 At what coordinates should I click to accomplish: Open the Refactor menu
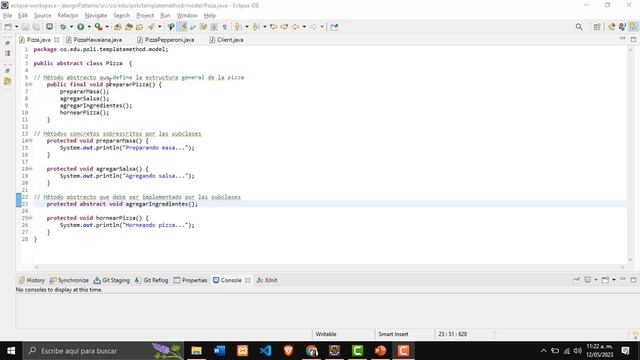(68, 16)
